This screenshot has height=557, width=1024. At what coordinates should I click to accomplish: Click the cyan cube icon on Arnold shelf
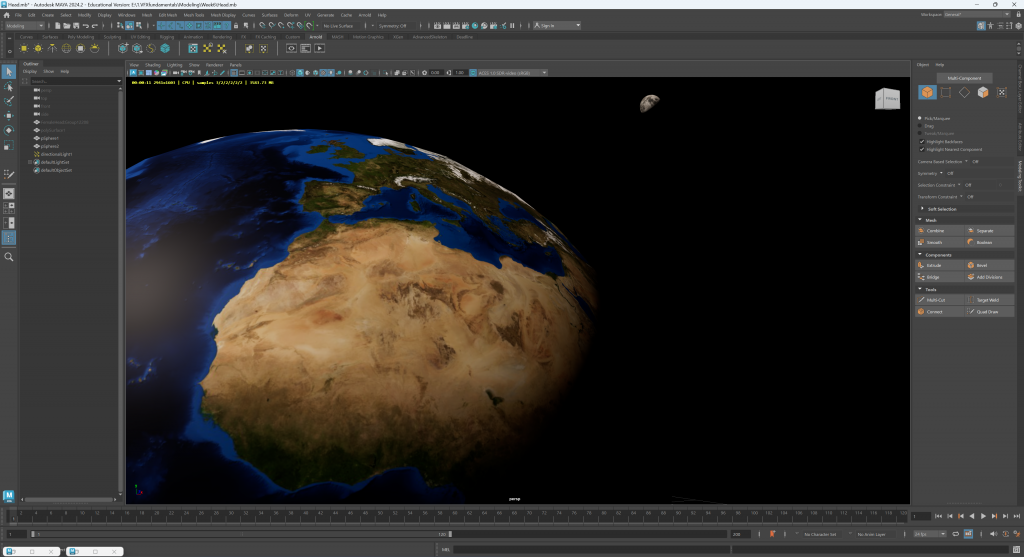pos(165,48)
